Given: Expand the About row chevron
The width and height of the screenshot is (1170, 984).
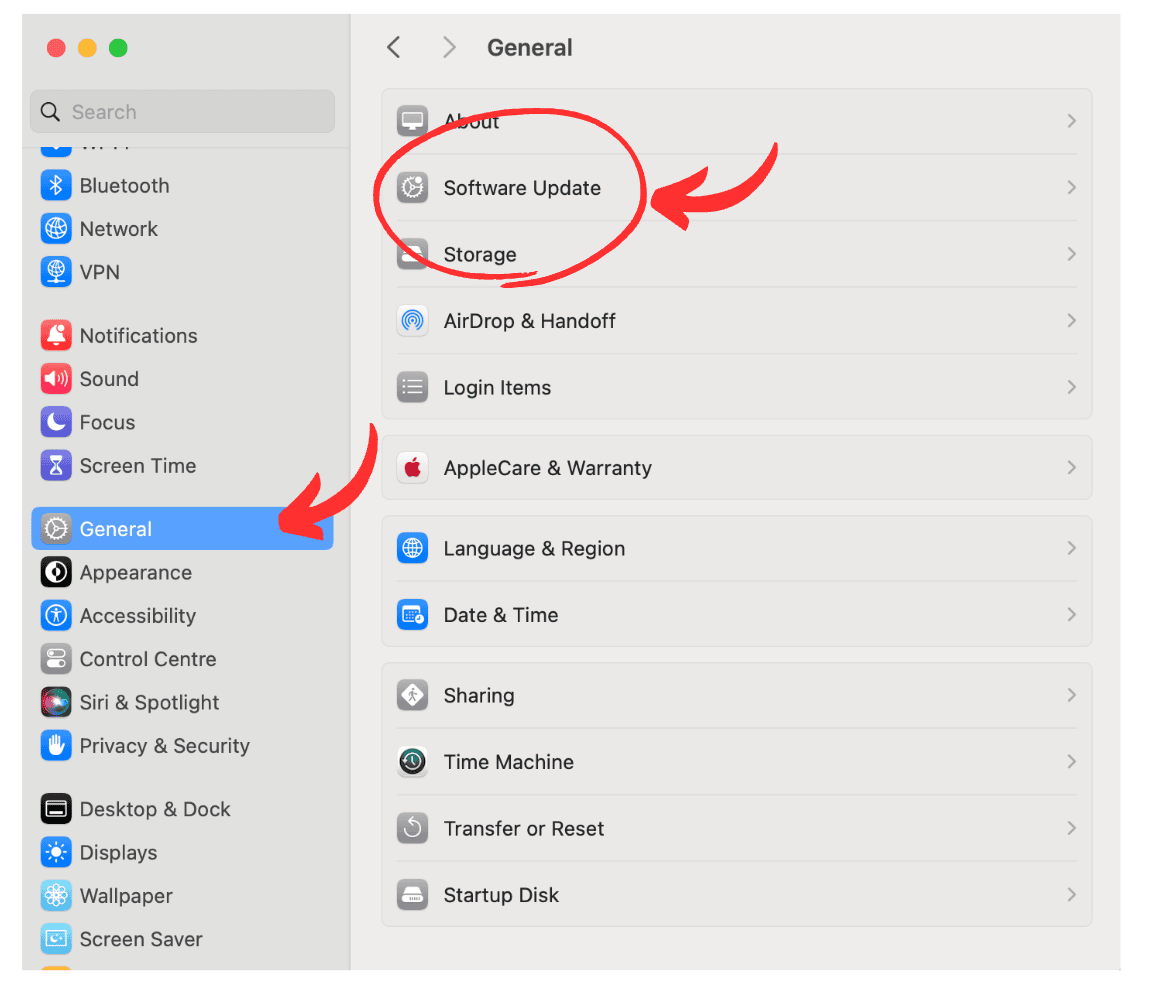Looking at the screenshot, I should (x=1071, y=121).
